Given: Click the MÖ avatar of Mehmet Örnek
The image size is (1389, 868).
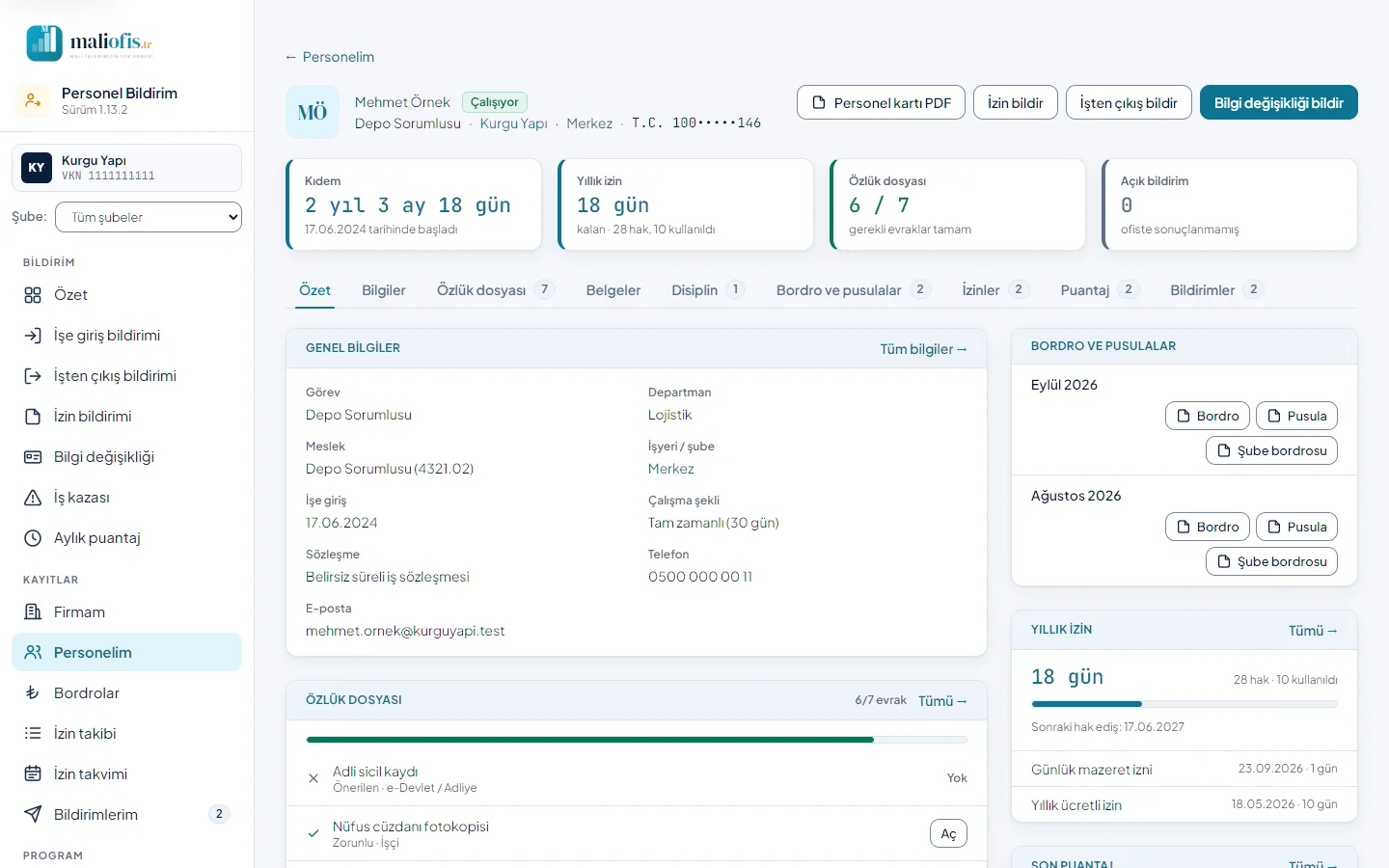Looking at the screenshot, I should (313, 112).
